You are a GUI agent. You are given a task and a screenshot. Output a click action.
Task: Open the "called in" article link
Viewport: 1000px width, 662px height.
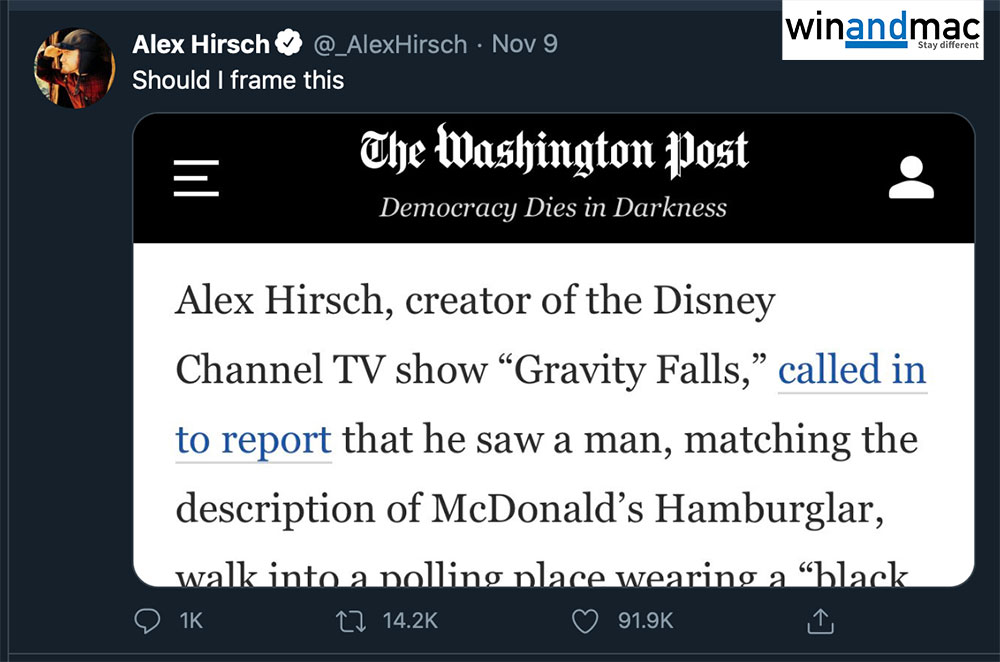pyautogui.click(x=852, y=370)
